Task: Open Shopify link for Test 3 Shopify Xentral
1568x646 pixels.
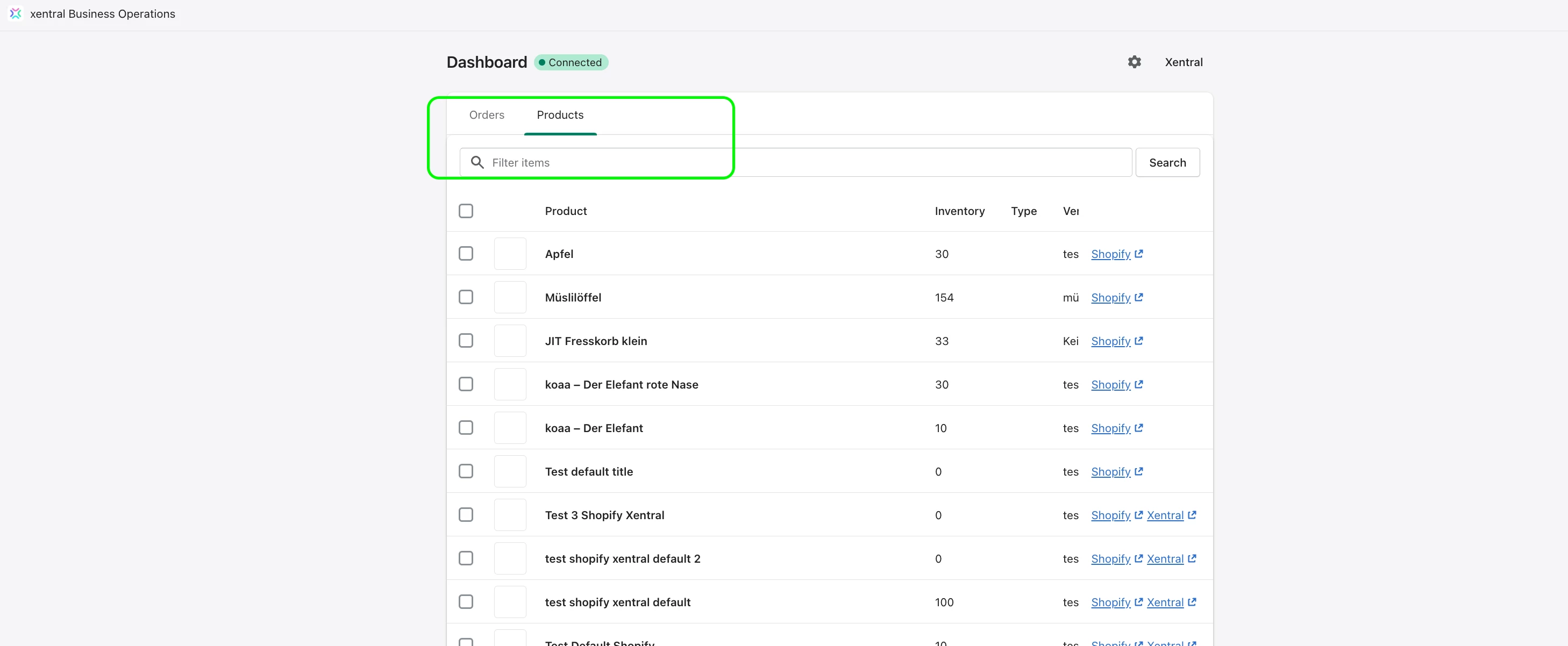Action: click(x=1116, y=515)
